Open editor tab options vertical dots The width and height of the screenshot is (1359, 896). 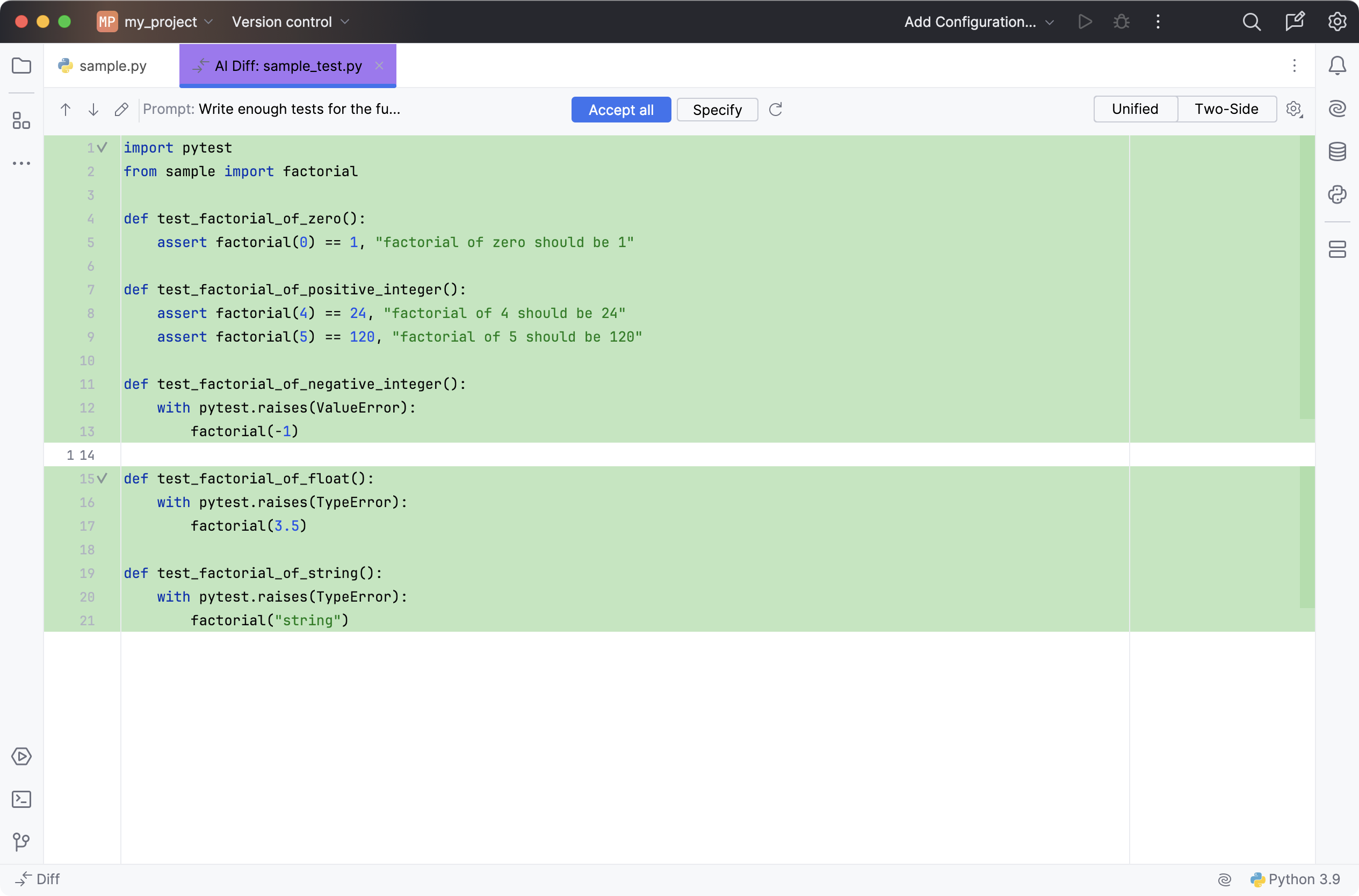pyautogui.click(x=1294, y=66)
